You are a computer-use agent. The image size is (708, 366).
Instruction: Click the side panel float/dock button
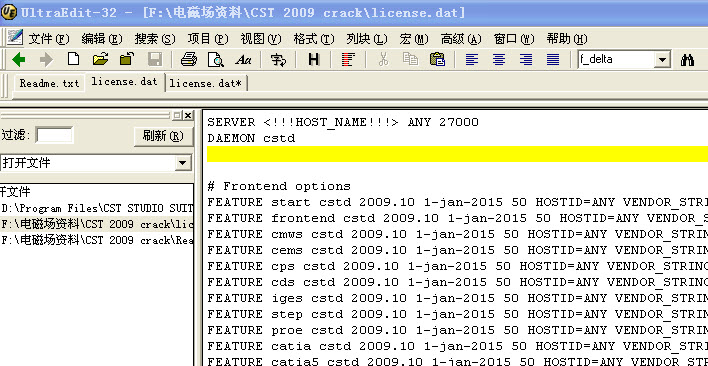click(x=177, y=115)
